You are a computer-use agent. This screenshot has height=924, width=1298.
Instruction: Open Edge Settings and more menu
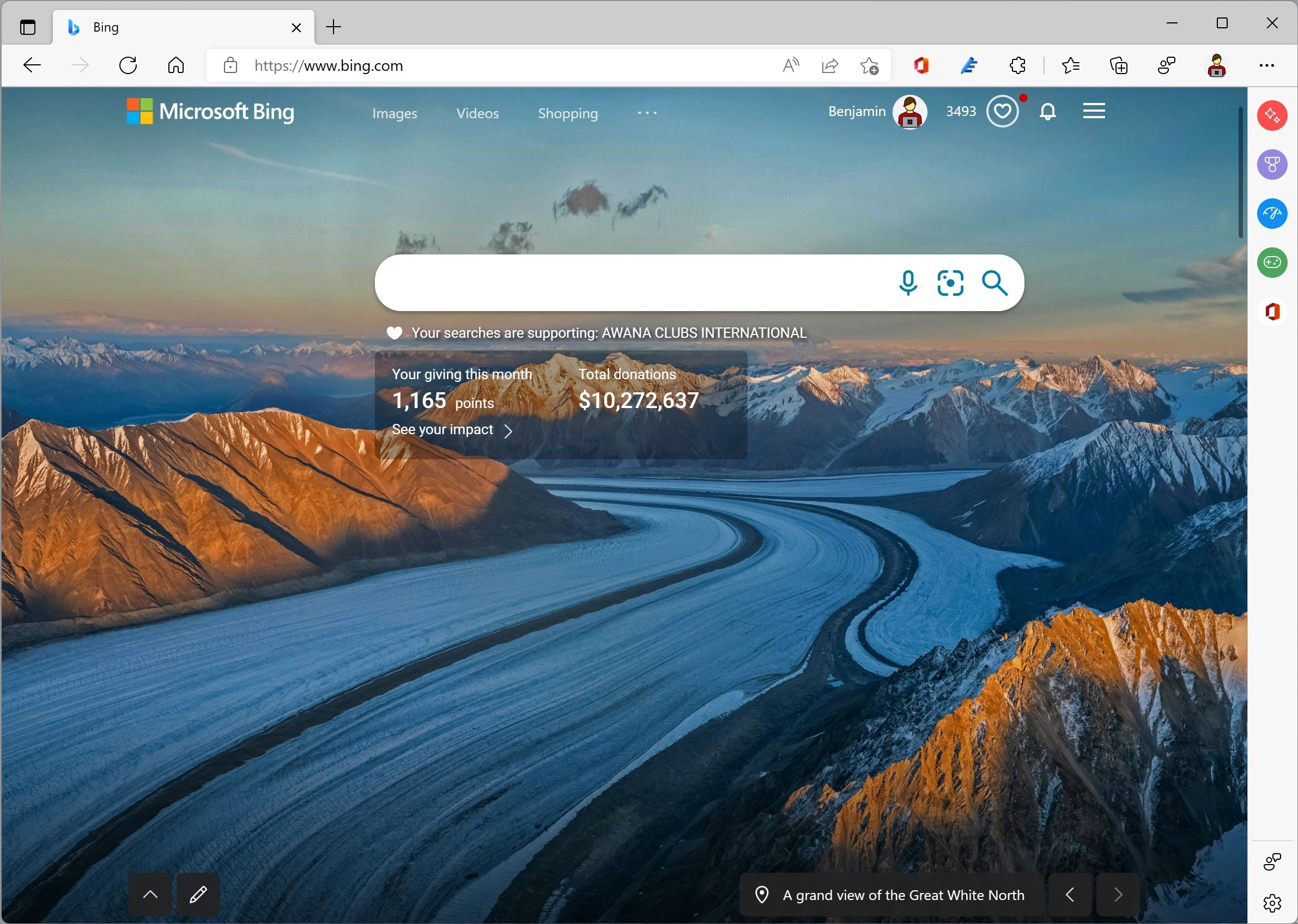pyautogui.click(x=1266, y=65)
